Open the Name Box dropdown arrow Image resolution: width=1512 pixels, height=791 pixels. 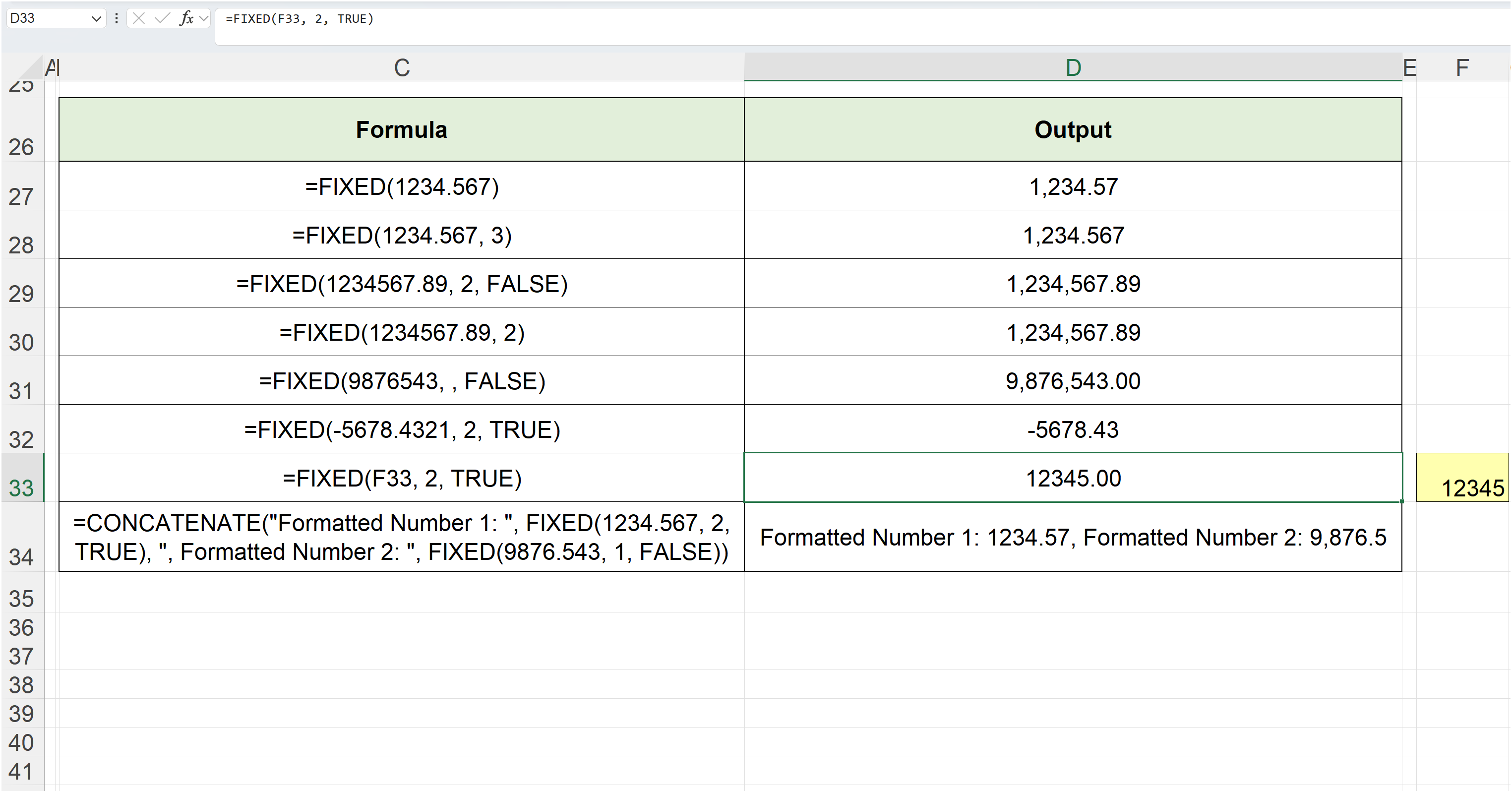click(96, 19)
